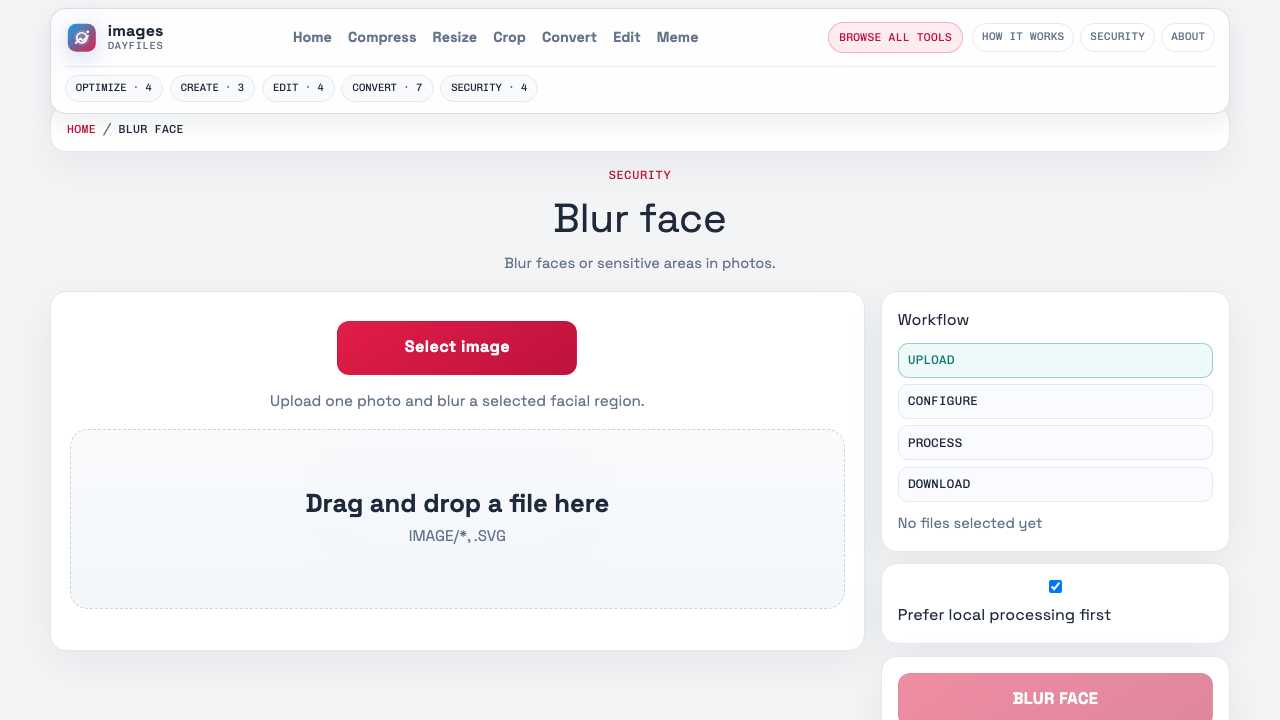Open the ABOUT page
This screenshot has height=720, width=1280.
pyautogui.click(x=1187, y=37)
